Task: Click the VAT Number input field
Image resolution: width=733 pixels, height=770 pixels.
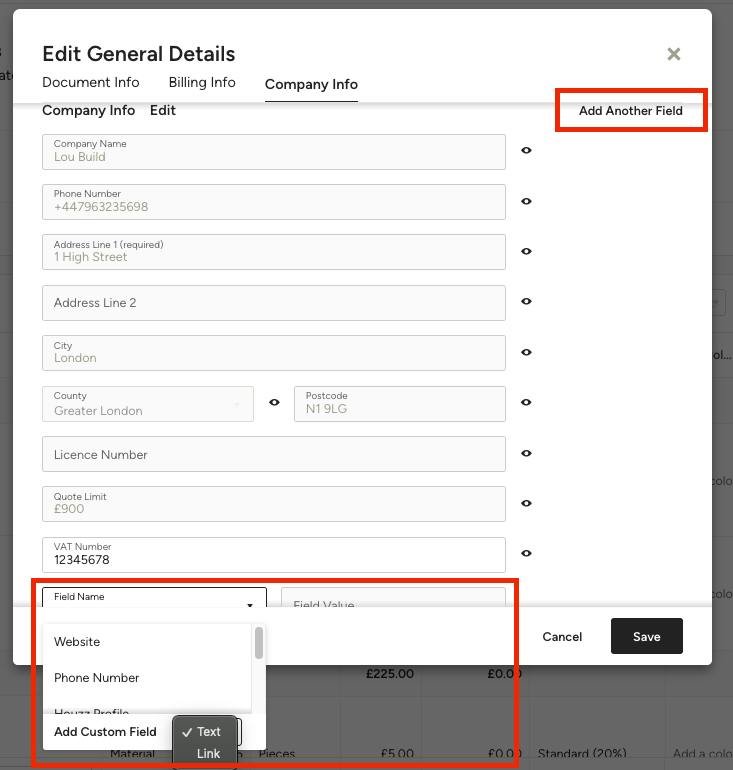Action: pos(273,555)
